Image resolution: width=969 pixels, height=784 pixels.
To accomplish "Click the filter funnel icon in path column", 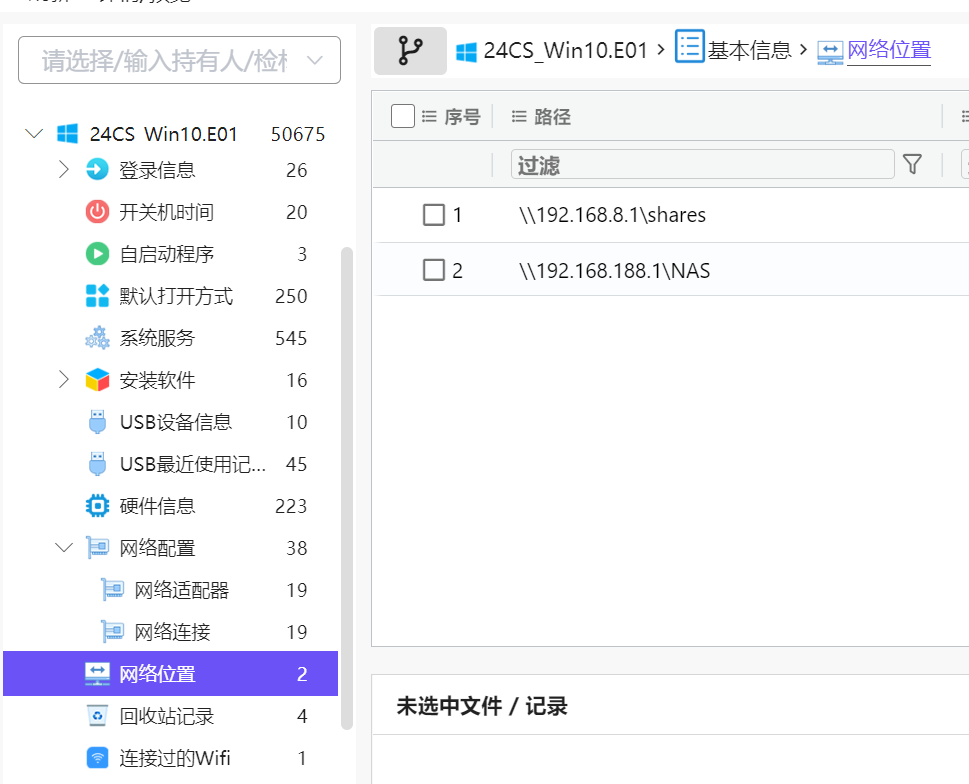I will click(x=912, y=165).
